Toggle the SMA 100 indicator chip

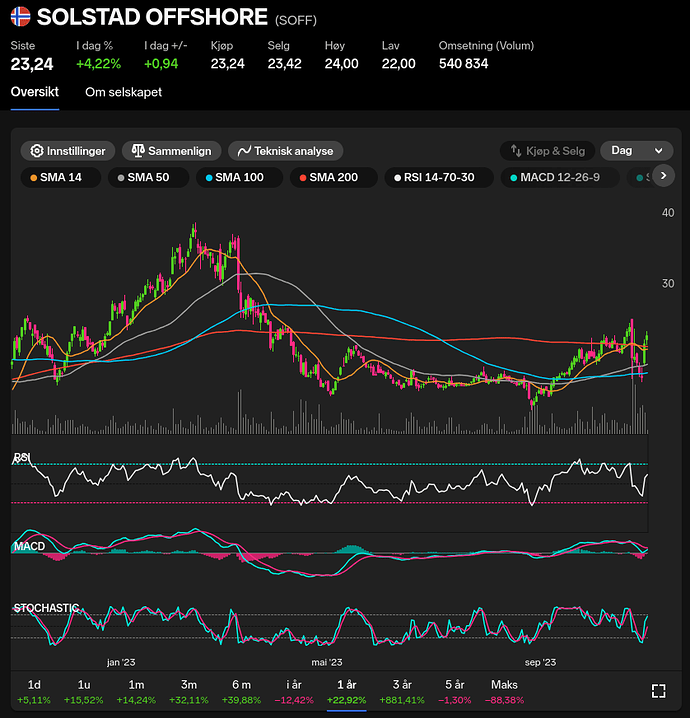[x=239, y=177]
